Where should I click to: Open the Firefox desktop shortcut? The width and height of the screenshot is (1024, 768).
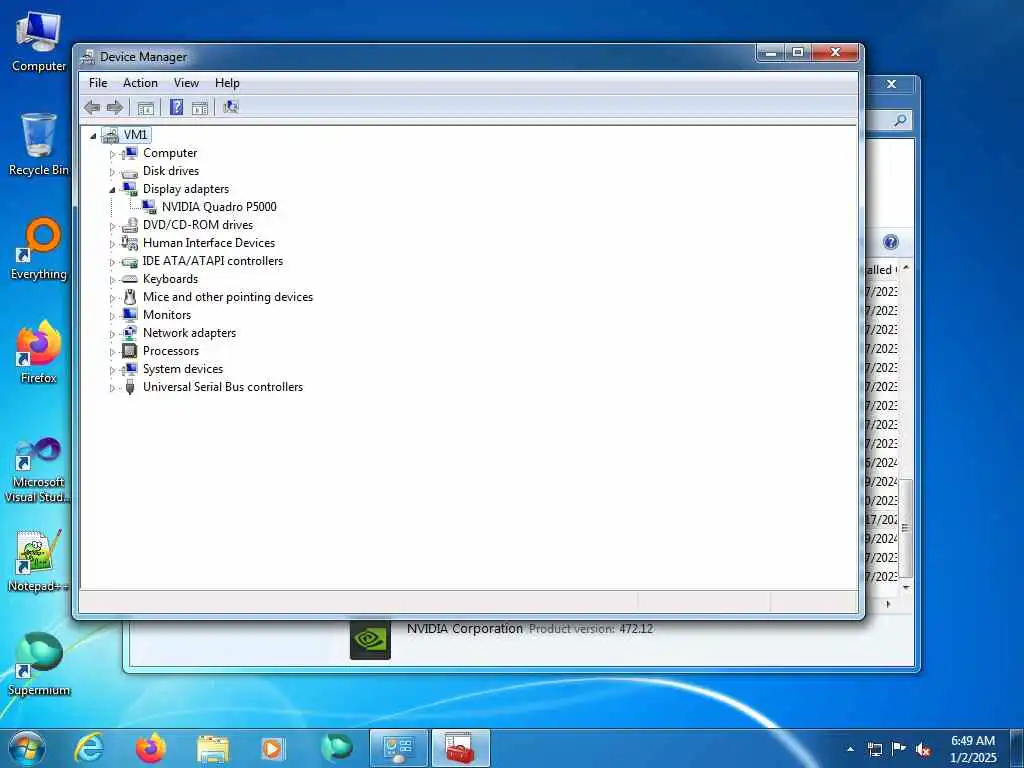point(39,351)
